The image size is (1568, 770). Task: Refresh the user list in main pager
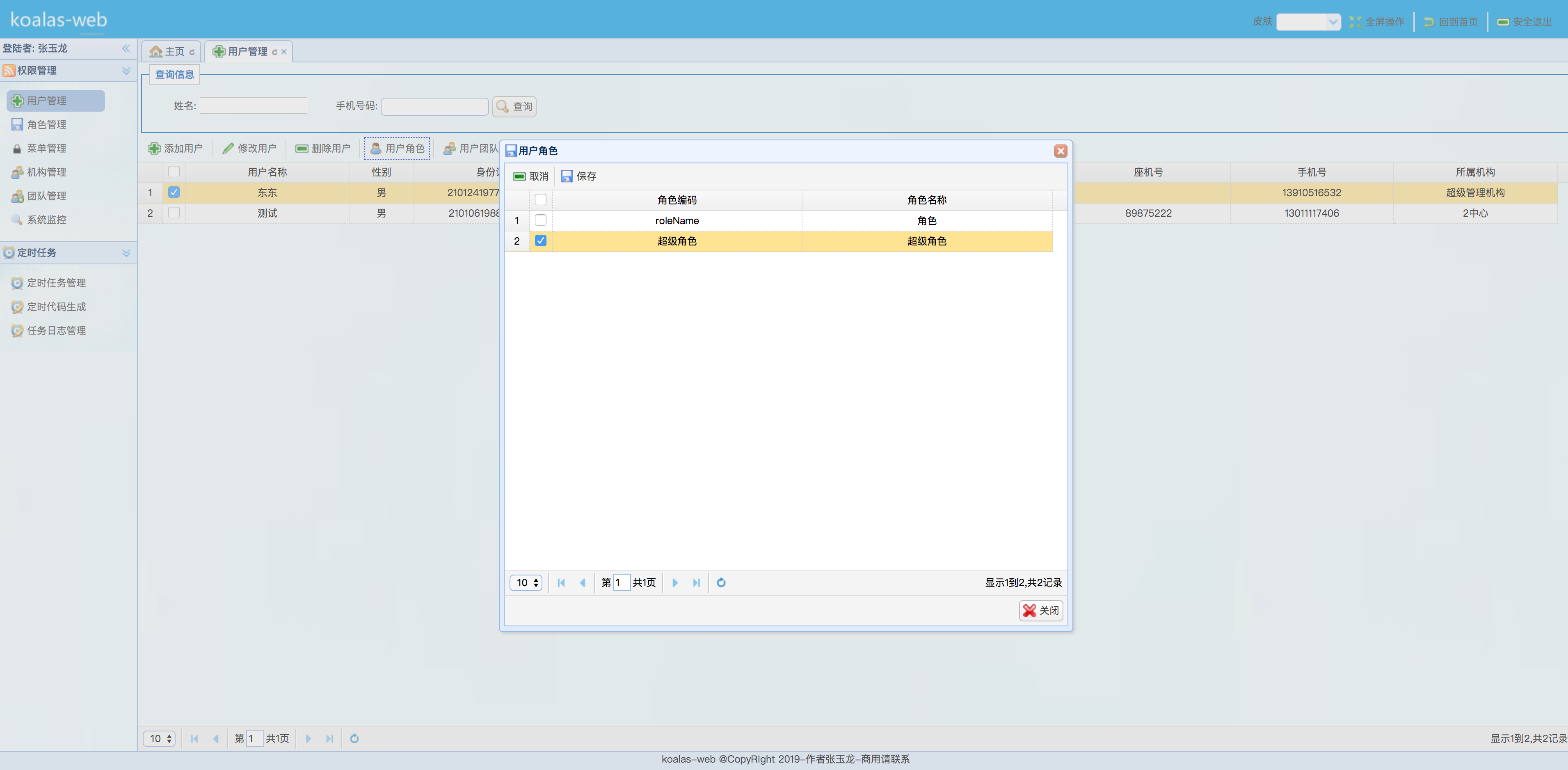coord(354,739)
